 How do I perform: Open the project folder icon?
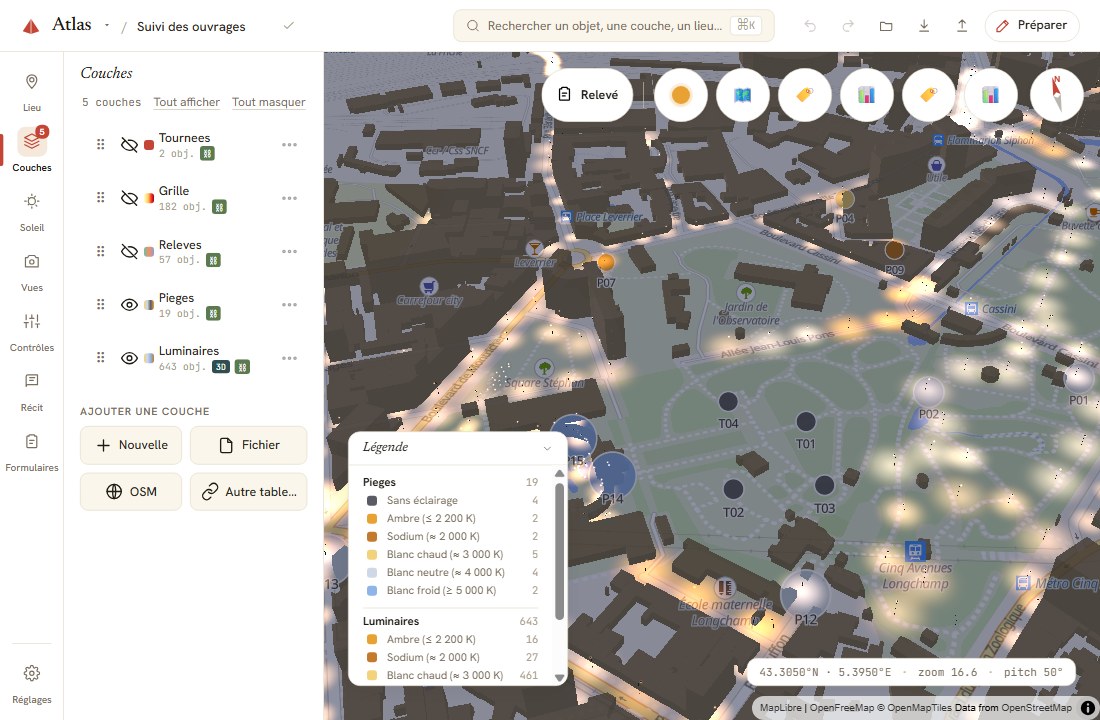click(886, 26)
